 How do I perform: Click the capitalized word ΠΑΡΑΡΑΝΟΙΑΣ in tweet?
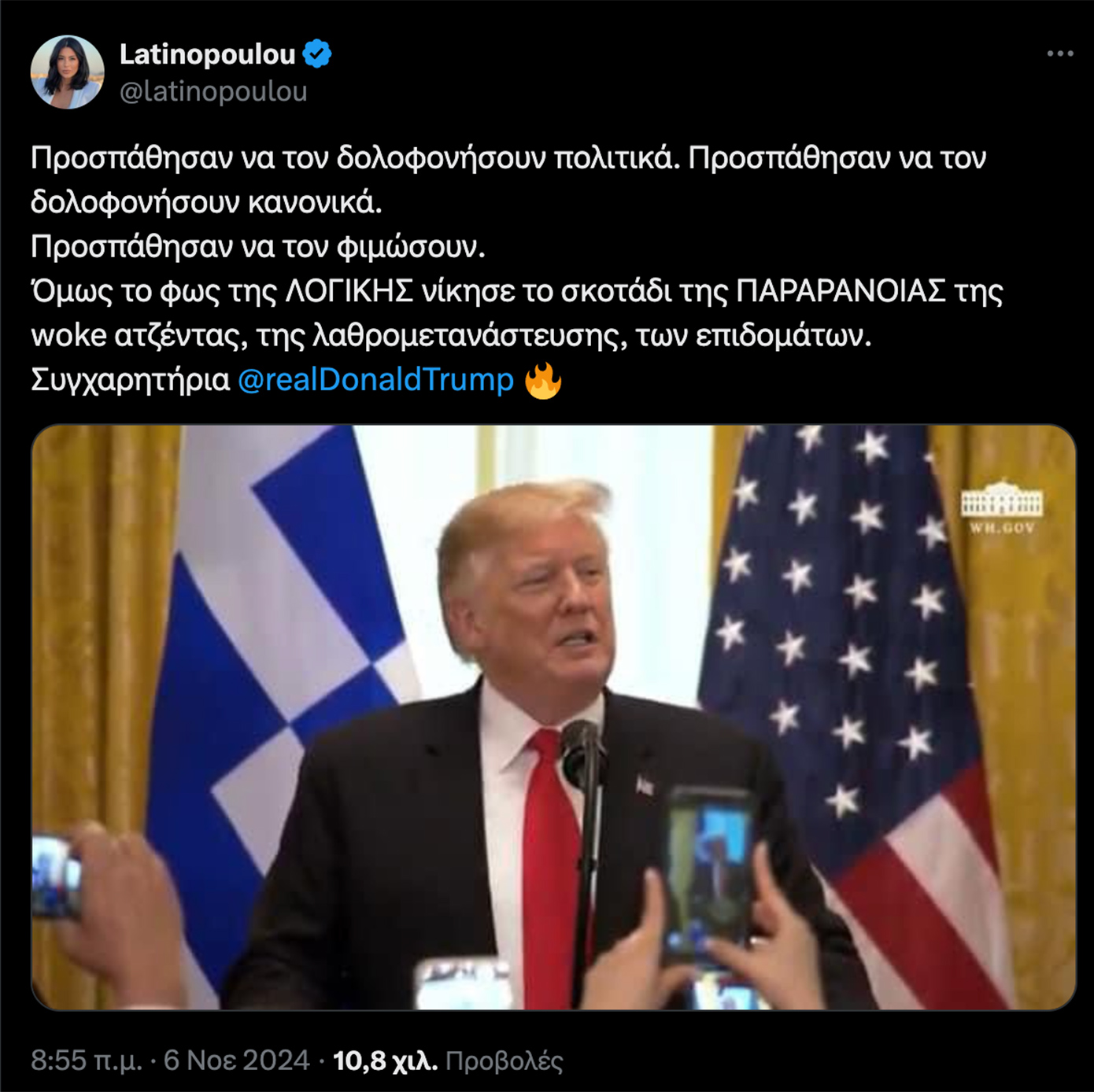[841, 292]
